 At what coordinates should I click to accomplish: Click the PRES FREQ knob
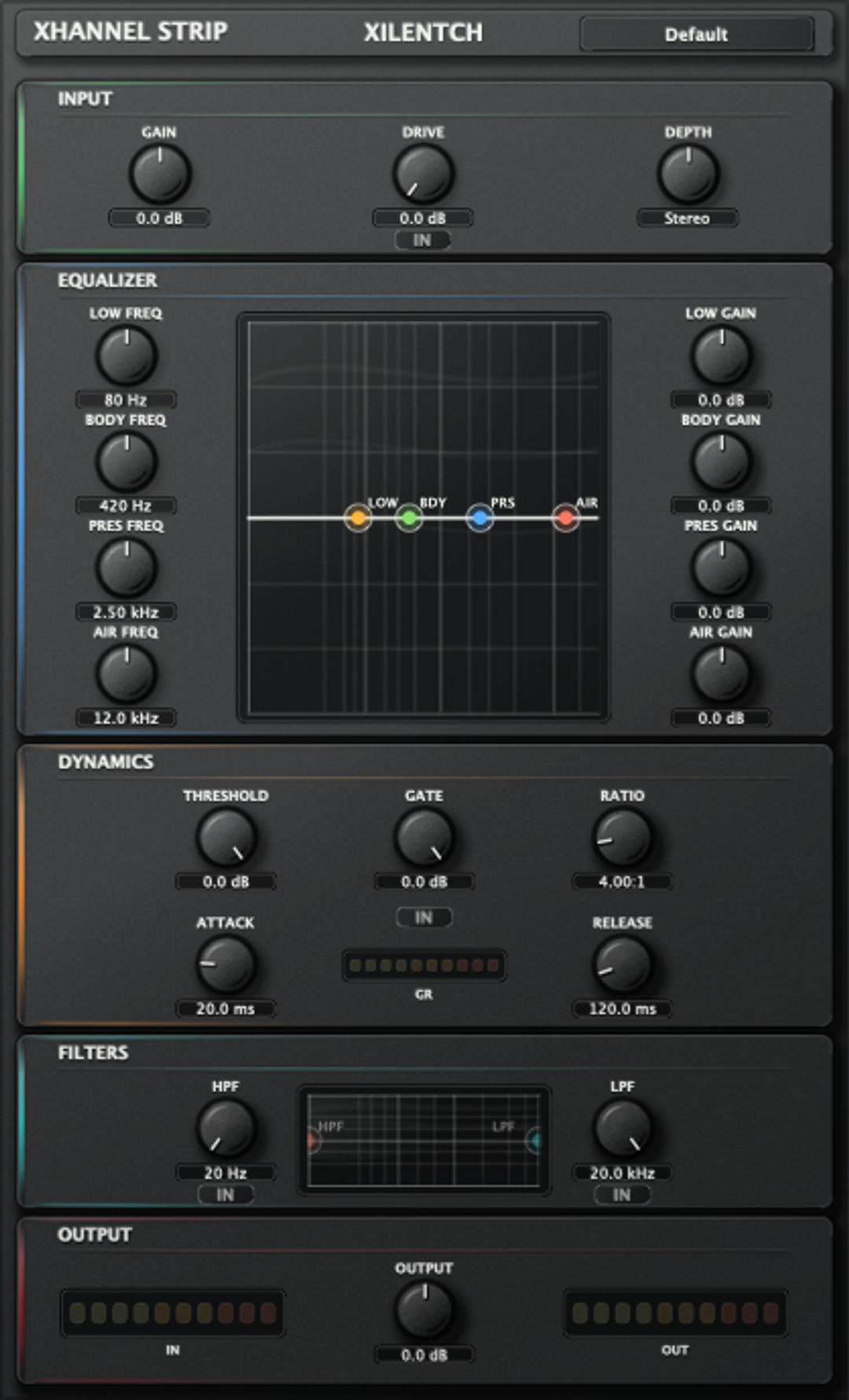click(126, 568)
